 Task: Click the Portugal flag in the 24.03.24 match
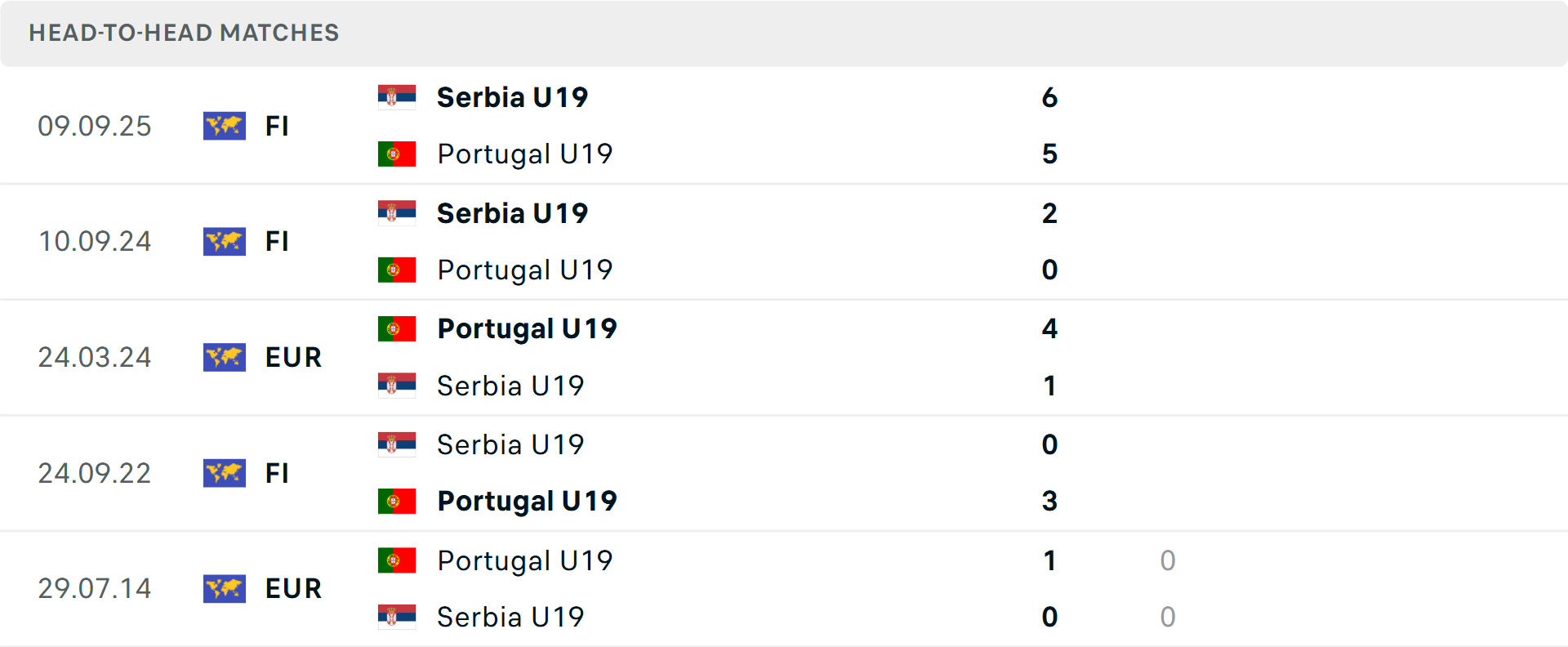[x=397, y=328]
